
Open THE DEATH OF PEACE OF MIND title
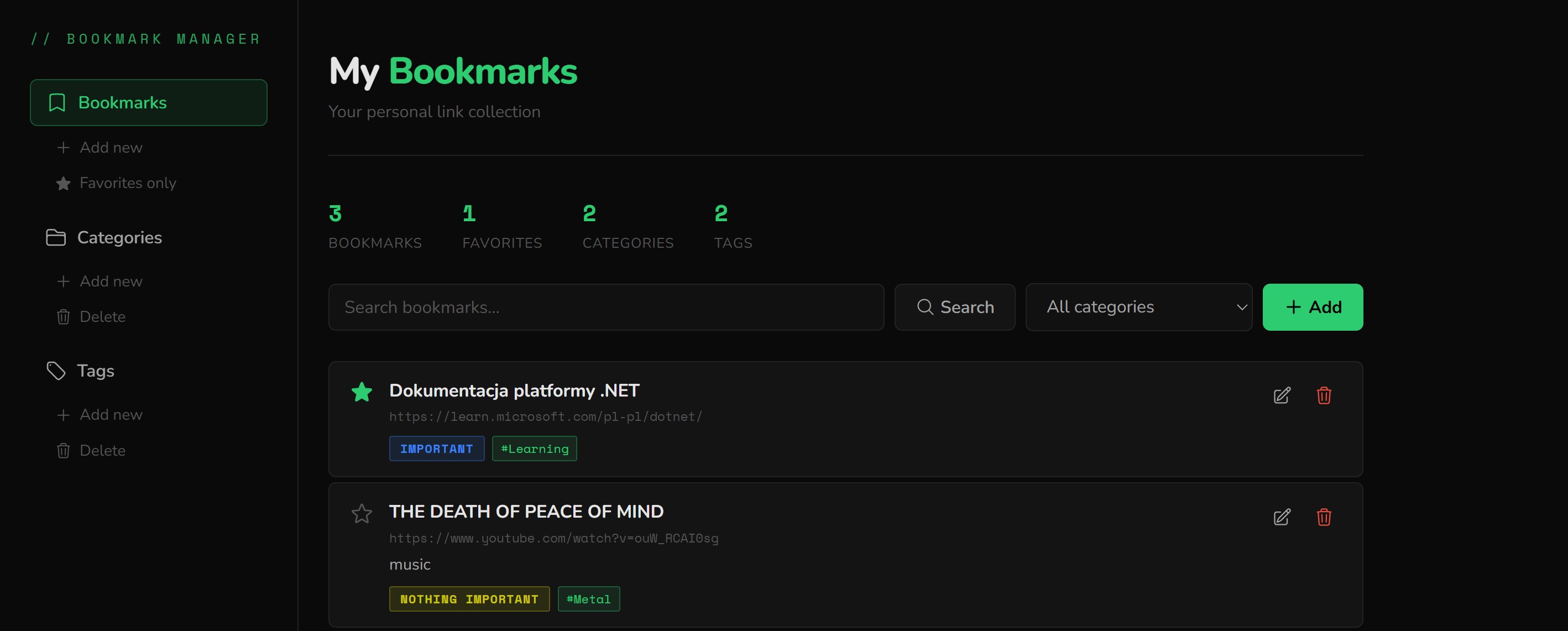click(526, 512)
